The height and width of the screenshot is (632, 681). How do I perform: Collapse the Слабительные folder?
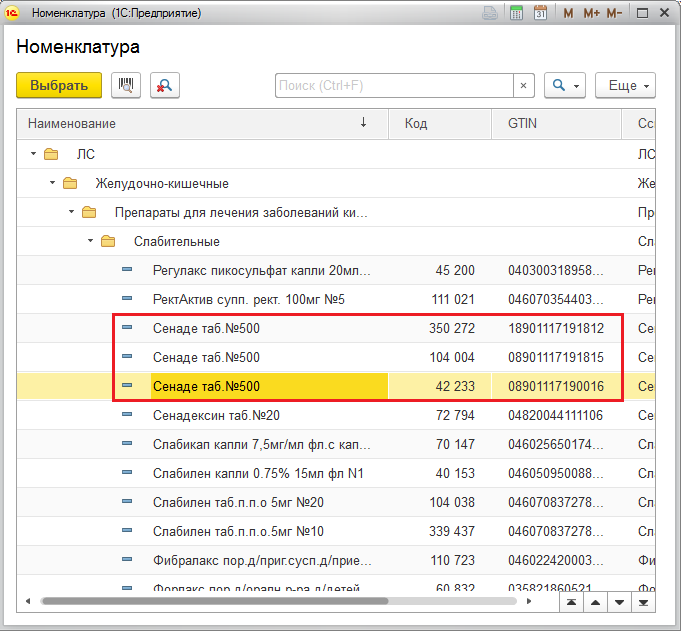pos(91,242)
